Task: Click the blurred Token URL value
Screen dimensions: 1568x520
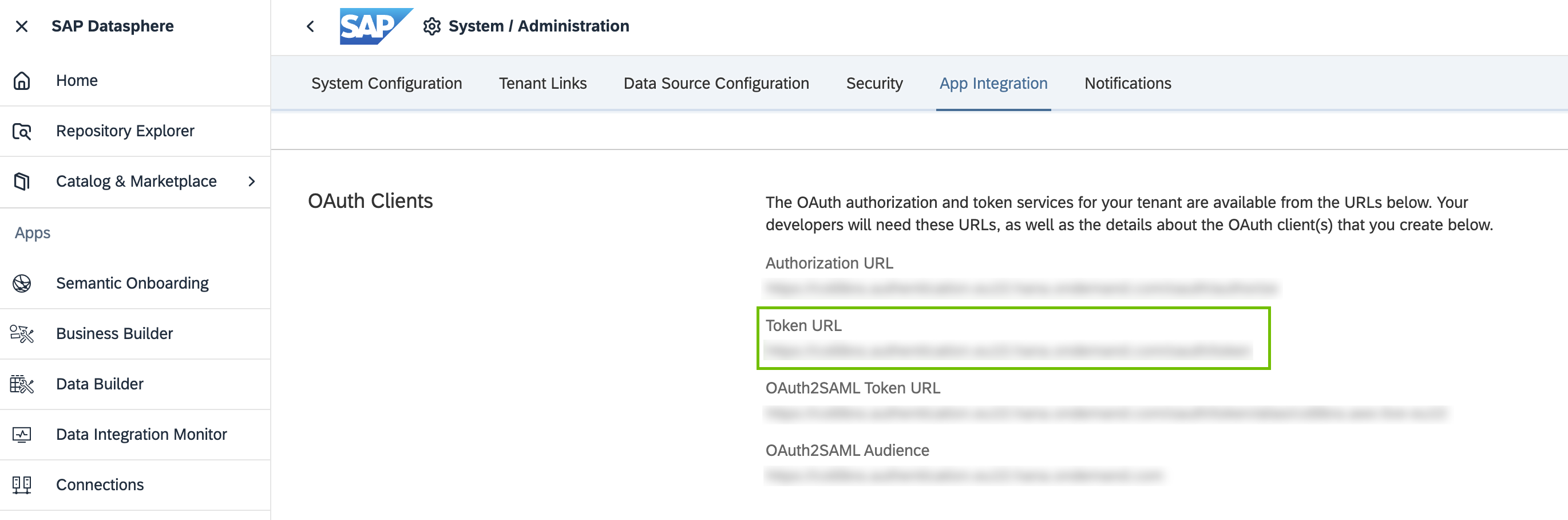Action: click(x=1007, y=350)
